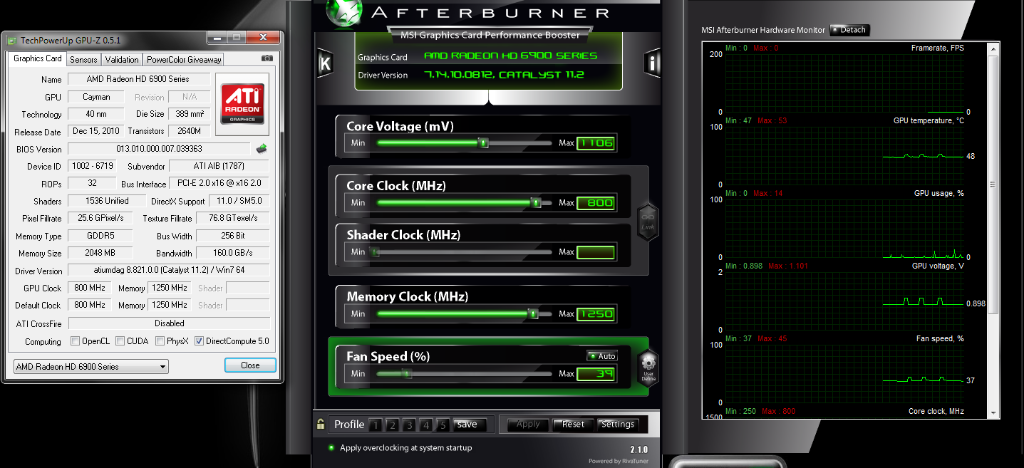Screen dimensions: 1024x468
Task: Select profile slot 1
Action: pyautogui.click(x=376, y=424)
